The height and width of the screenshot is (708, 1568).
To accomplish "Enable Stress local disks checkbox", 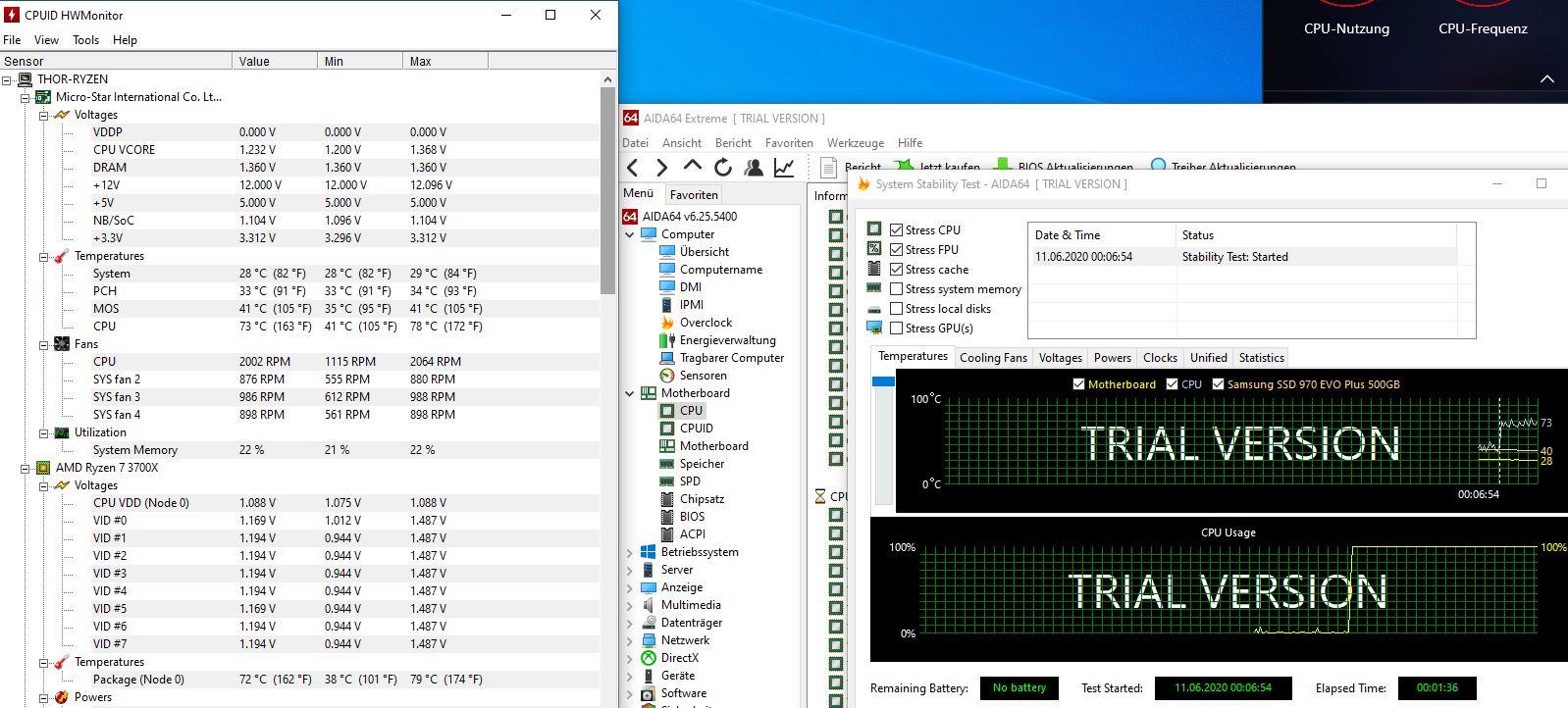I will [x=896, y=309].
